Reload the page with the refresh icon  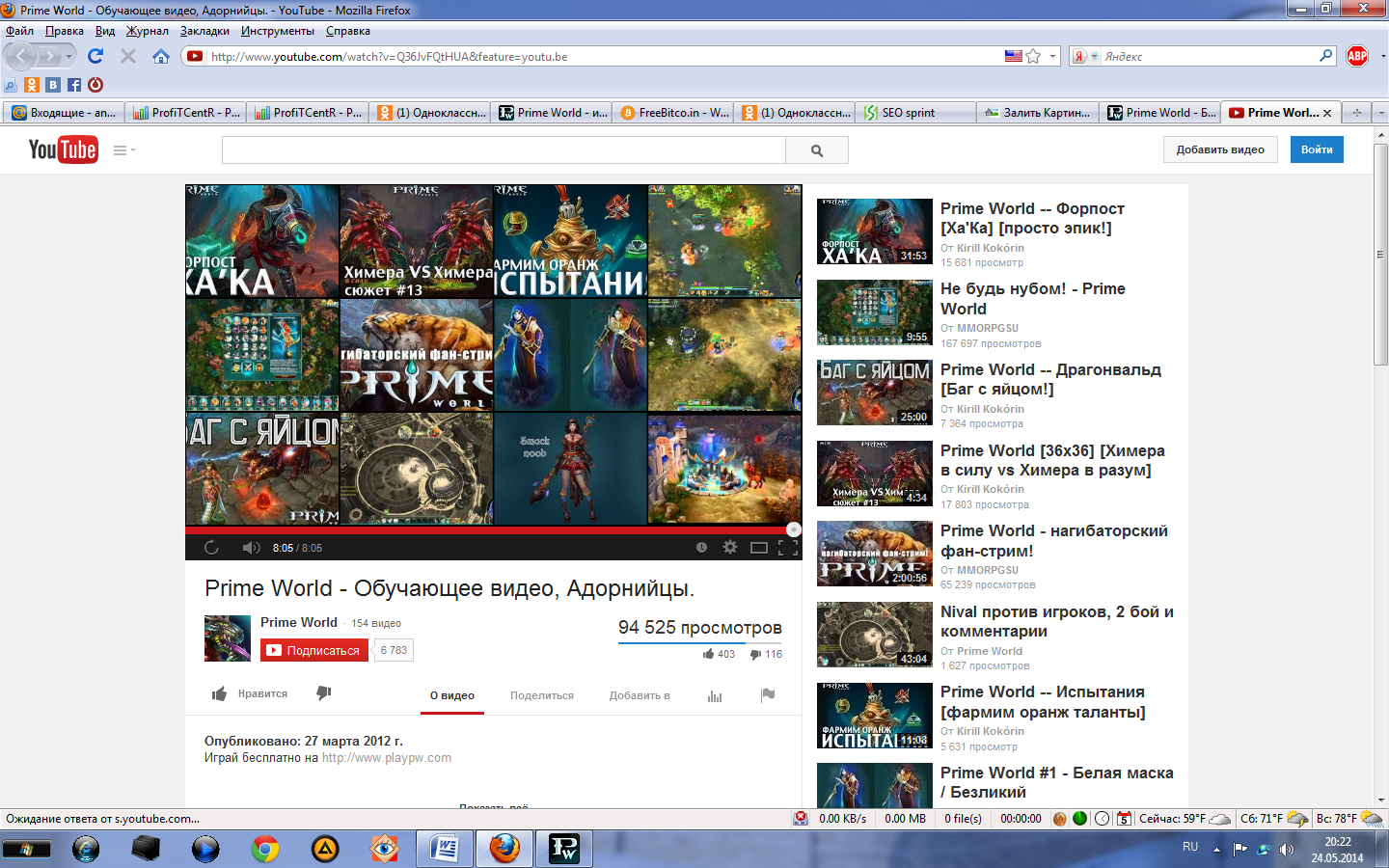[x=95, y=56]
